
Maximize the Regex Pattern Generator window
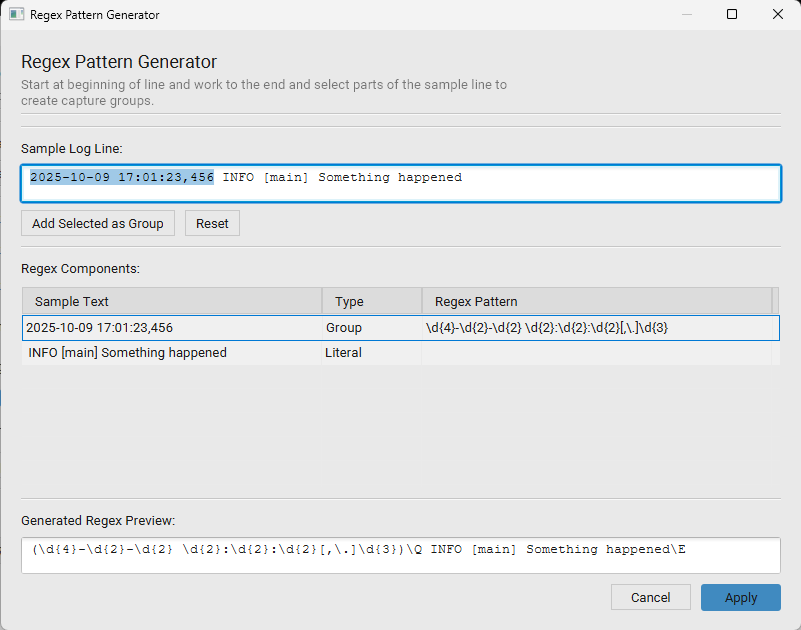point(732,14)
